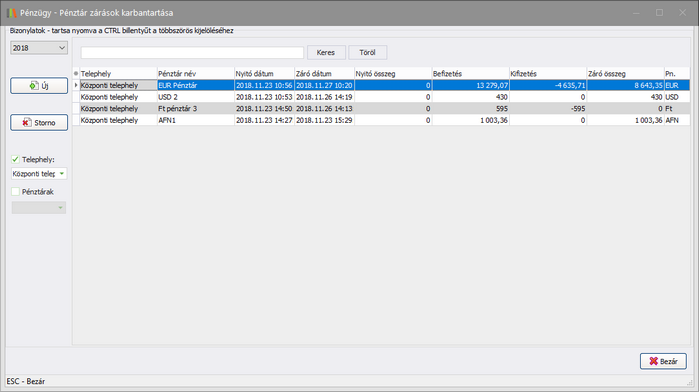The width and height of the screenshot is (699, 392).
Task: Sort by Telephely column header
Action: 118,74
